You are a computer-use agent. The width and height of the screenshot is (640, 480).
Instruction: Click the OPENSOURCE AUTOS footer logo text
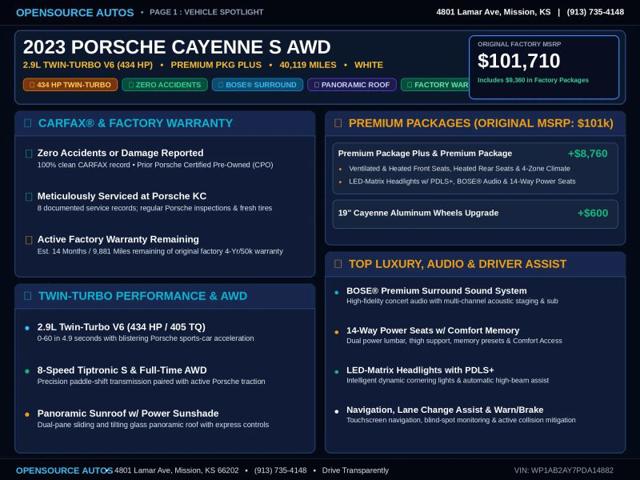[64, 471]
